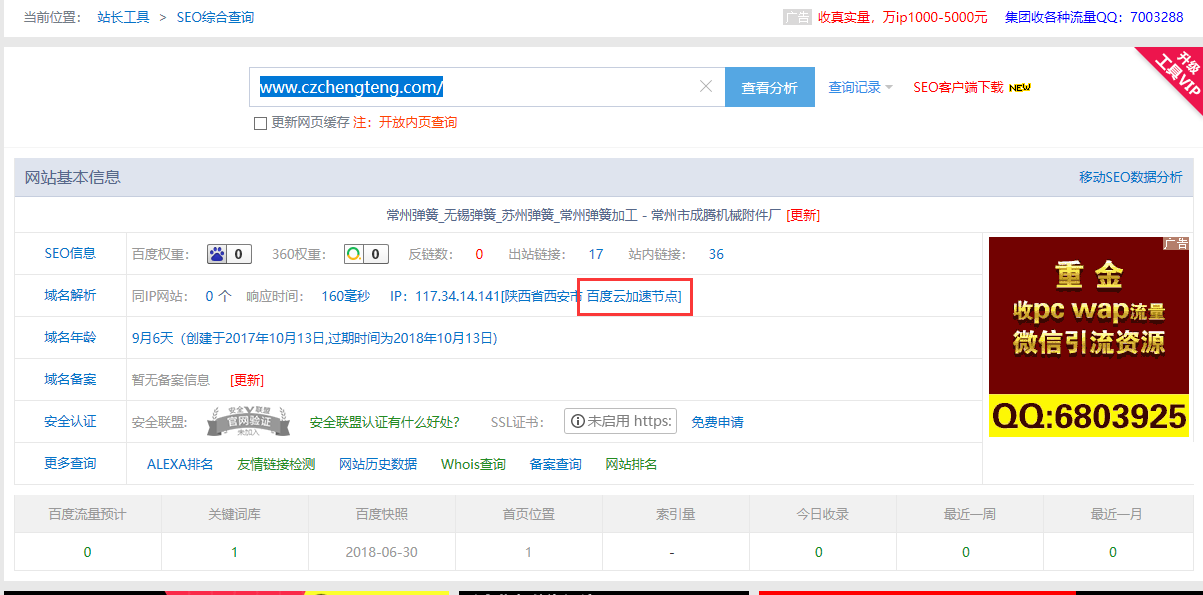Click the NEW badge beside SEO客户端下载
Image resolution: width=1203 pixels, height=595 pixels.
pos(1018,87)
